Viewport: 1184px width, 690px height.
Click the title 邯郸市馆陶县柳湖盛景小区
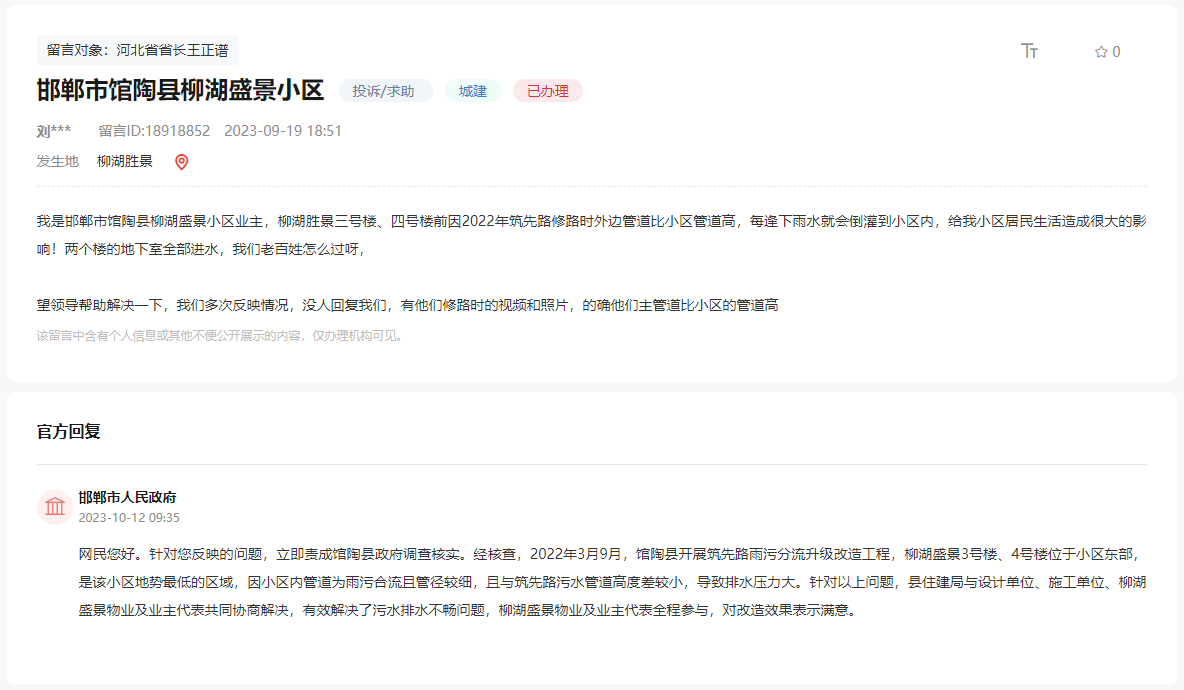coord(180,90)
